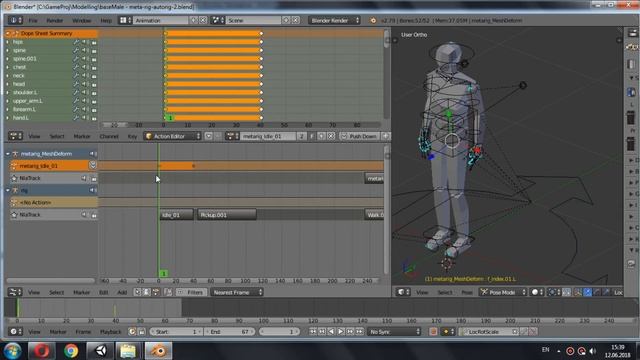The height and width of the screenshot is (360, 640).
Task: Open the timeline editor type selector
Action: click(x=15, y=332)
